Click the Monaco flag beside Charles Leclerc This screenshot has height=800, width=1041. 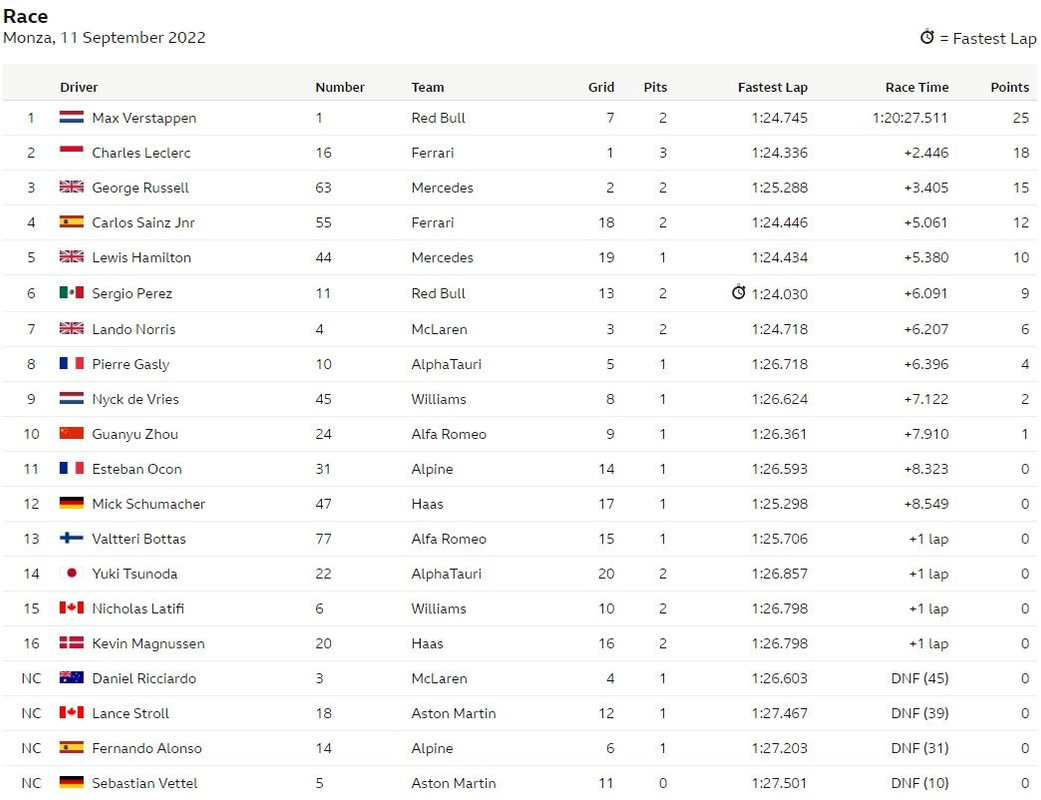(71, 152)
